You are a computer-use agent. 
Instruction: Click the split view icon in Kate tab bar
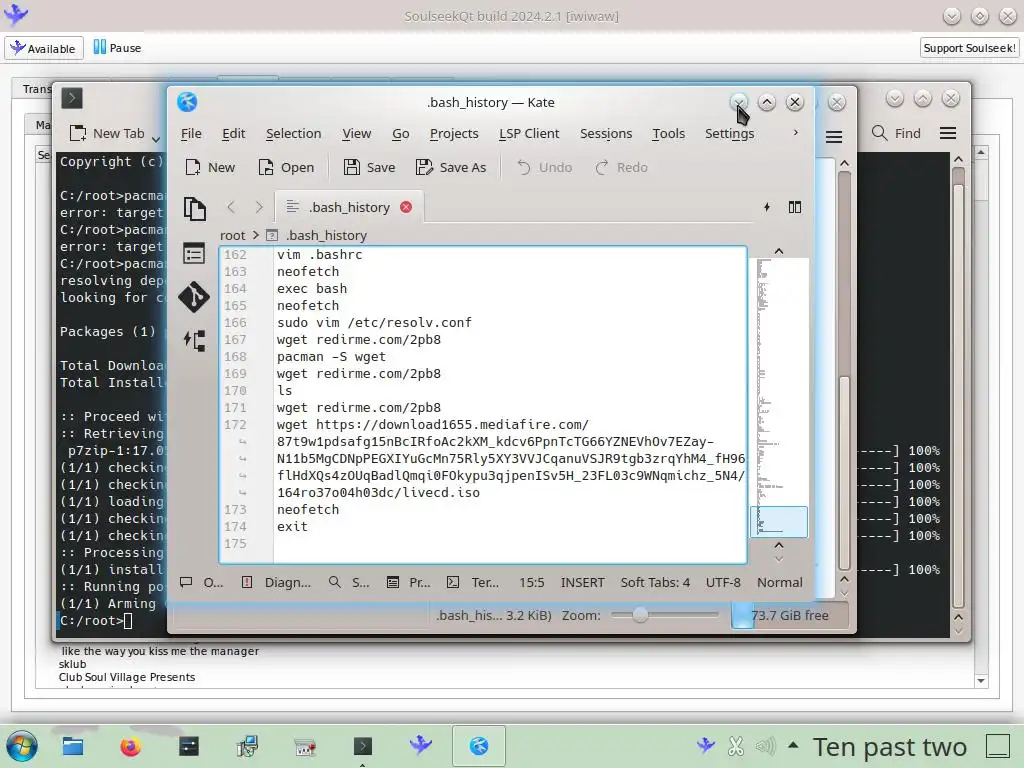tap(795, 207)
